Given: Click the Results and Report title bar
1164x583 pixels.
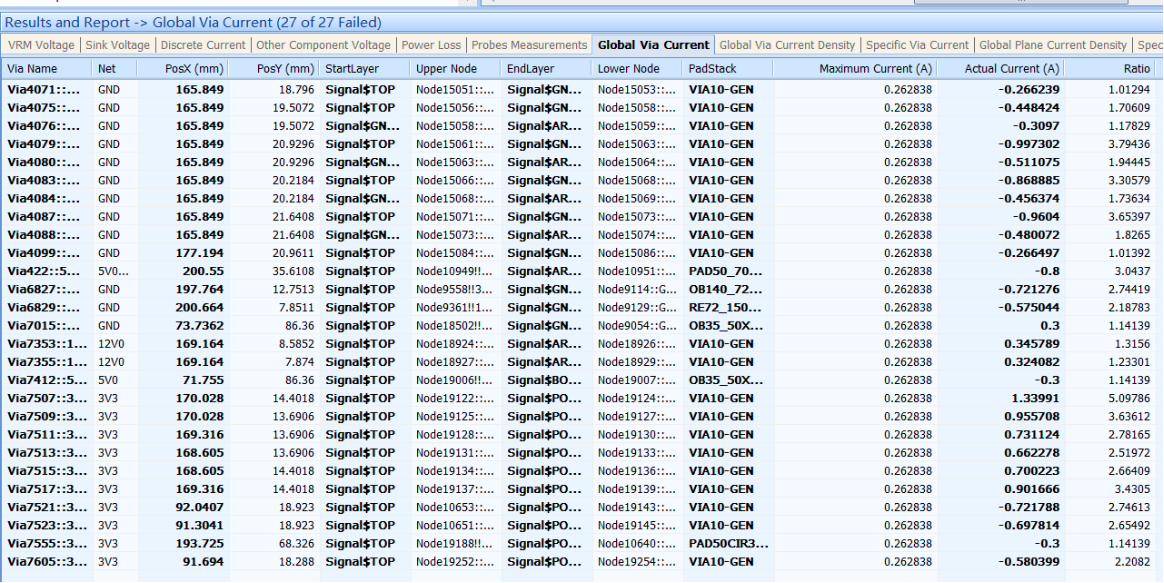Looking at the screenshot, I should point(582,23).
